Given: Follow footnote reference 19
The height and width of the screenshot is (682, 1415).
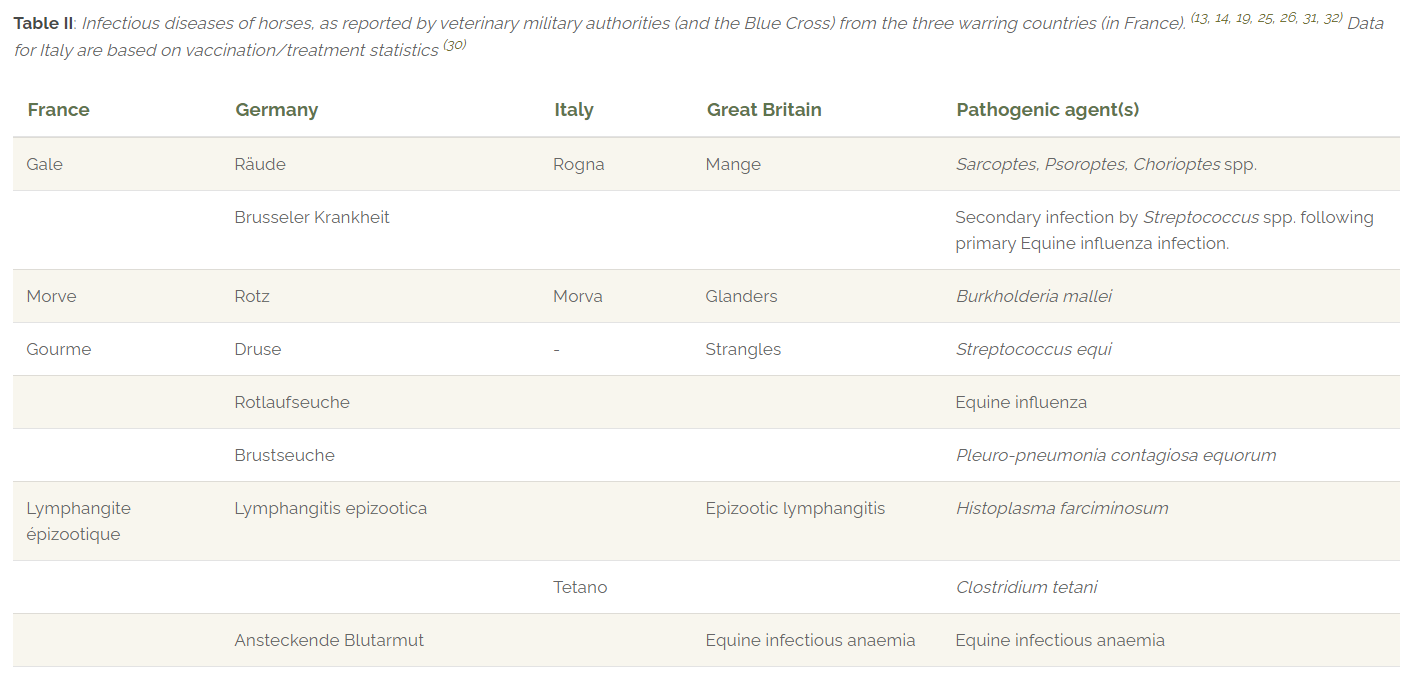Looking at the screenshot, I should tap(1245, 18).
